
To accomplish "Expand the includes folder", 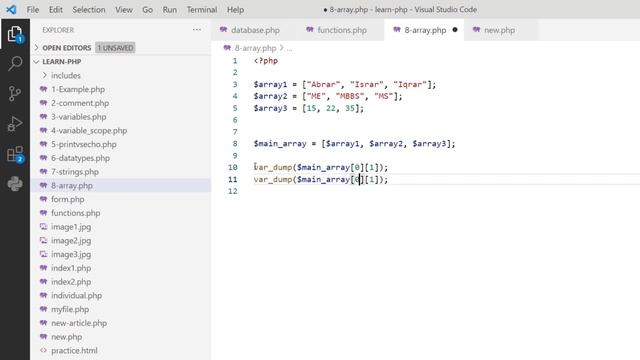I will 45,75.
